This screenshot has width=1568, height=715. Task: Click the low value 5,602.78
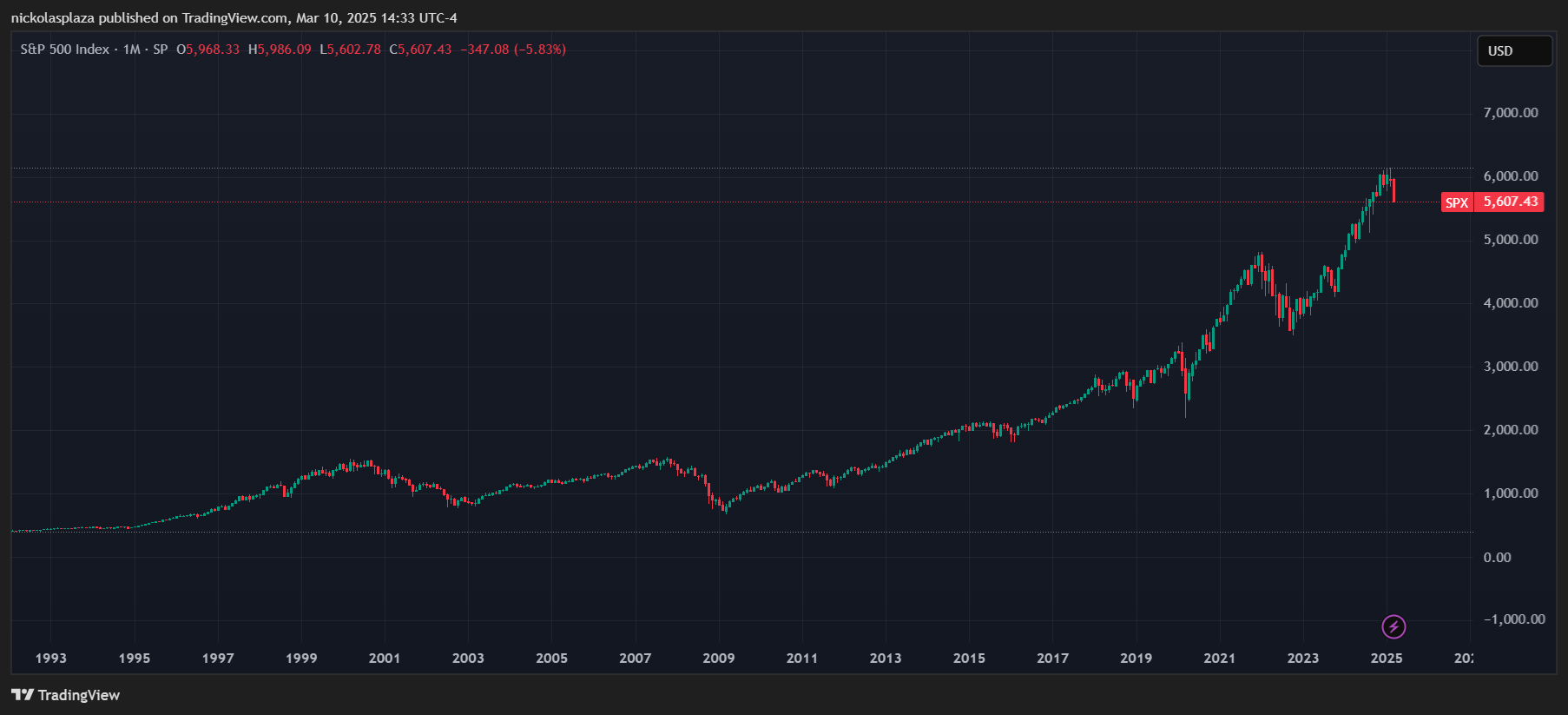354,50
